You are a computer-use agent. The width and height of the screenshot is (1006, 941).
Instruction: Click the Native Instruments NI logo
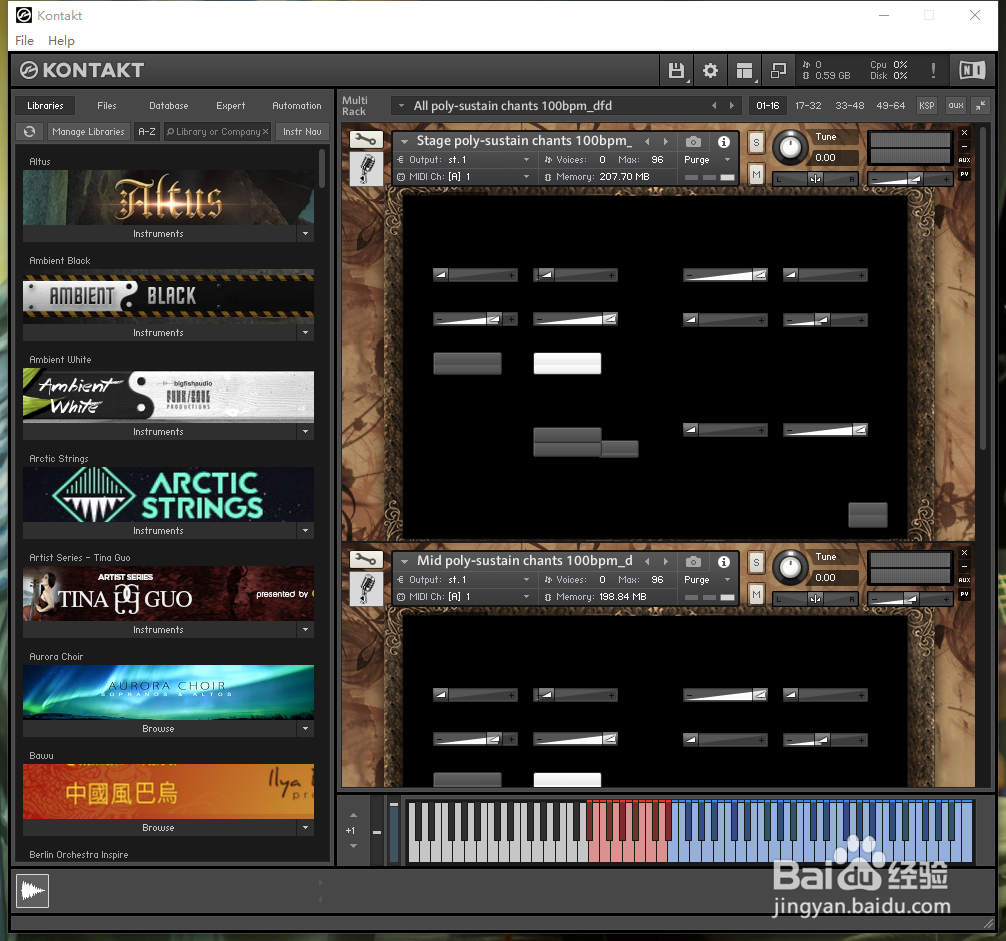point(972,70)
